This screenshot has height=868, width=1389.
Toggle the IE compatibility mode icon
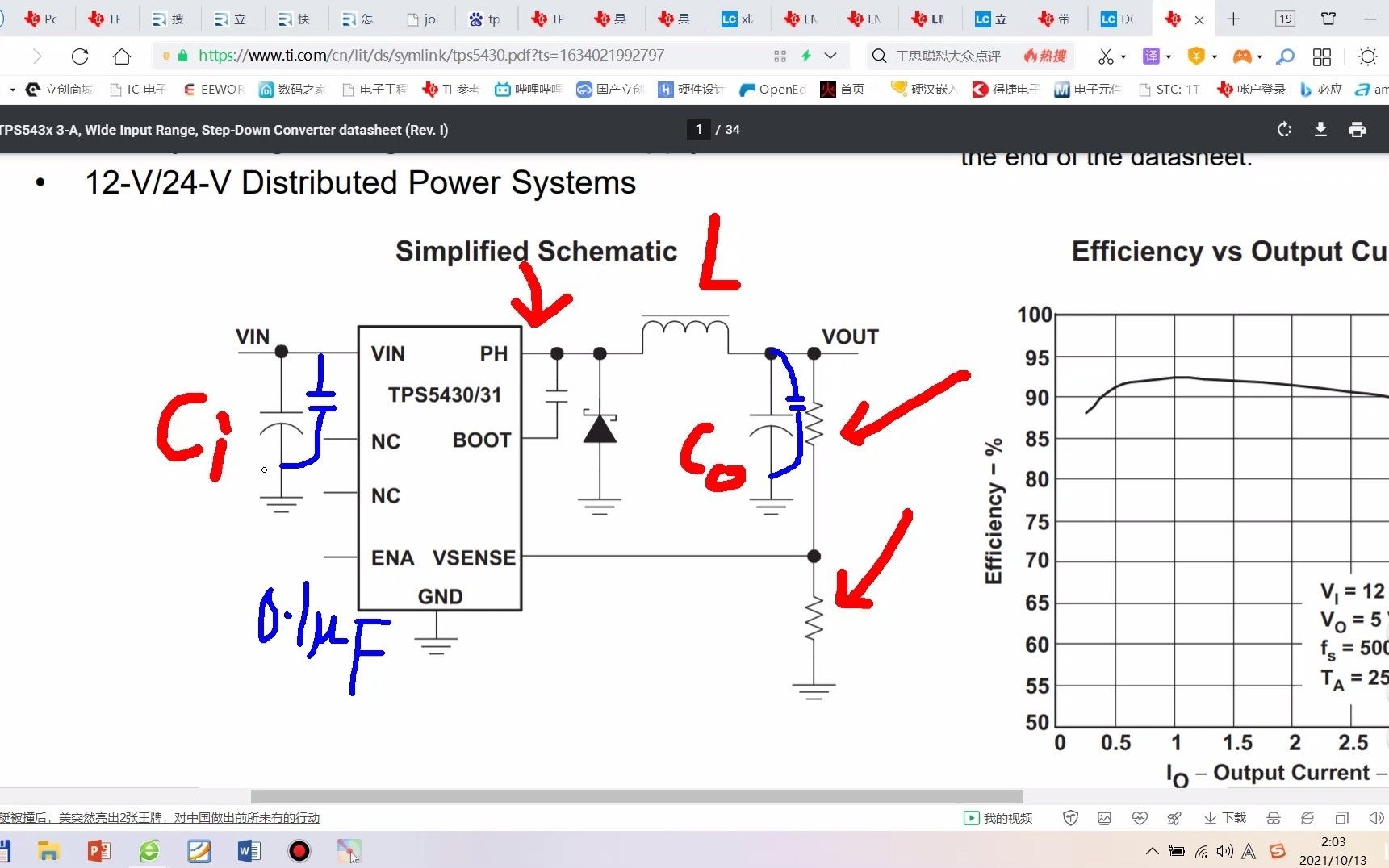pos(1307,818)
